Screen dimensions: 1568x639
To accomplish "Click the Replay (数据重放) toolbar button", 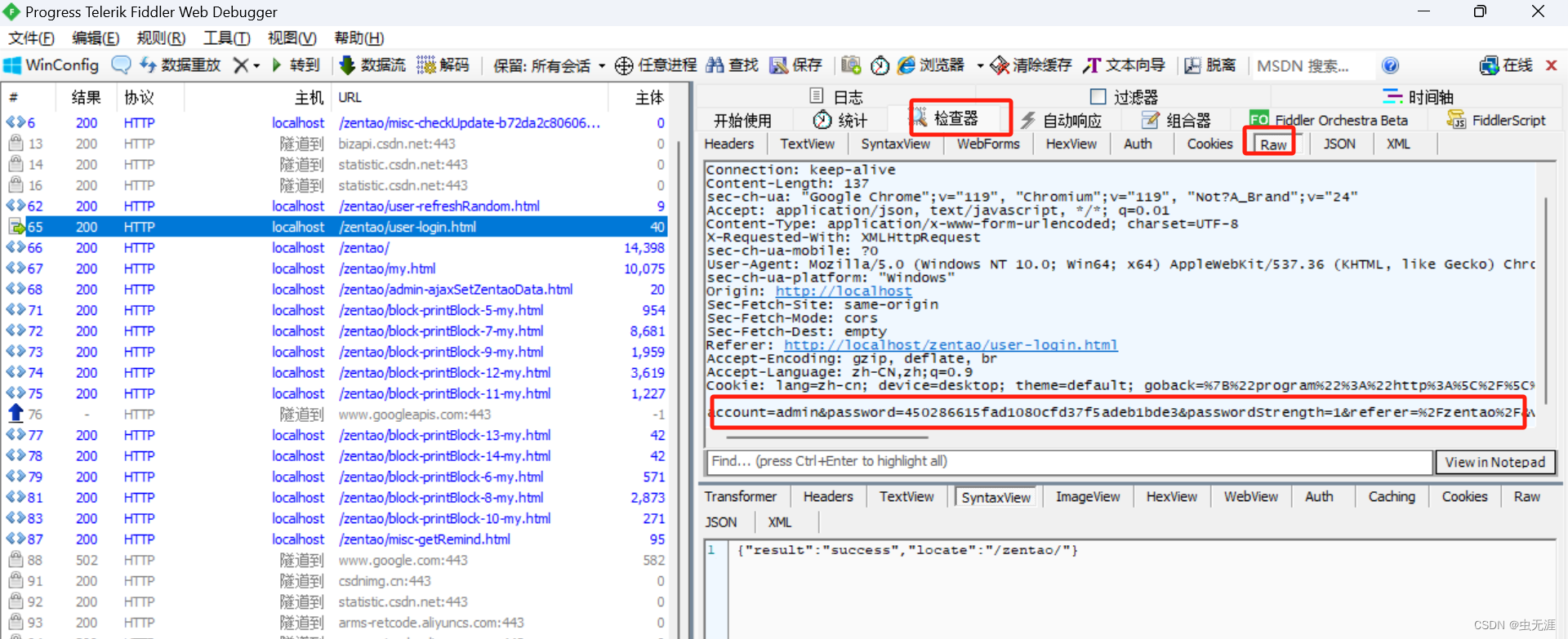I will pyautogui.click(x=180, y=65).
